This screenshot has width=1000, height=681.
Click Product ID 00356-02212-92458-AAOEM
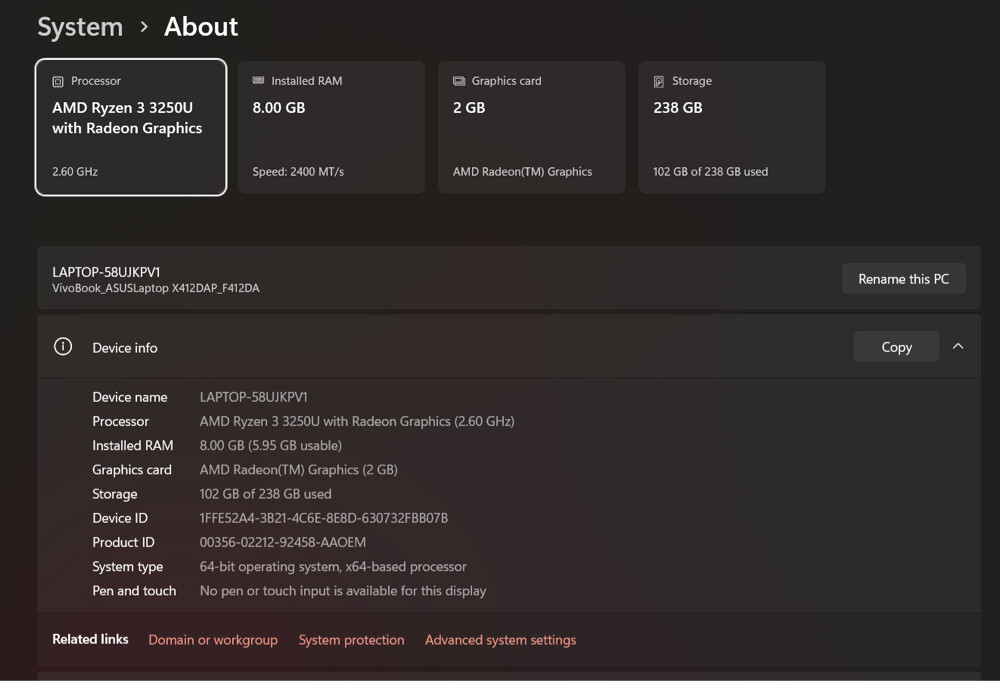click(x=283, y=542)
